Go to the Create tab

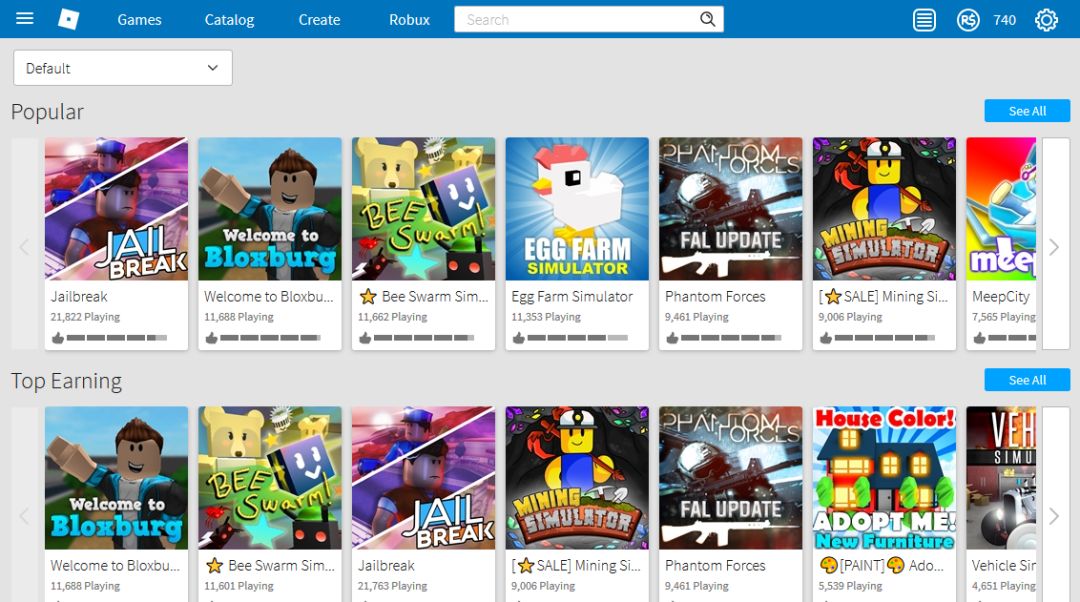tap(319, 20)
